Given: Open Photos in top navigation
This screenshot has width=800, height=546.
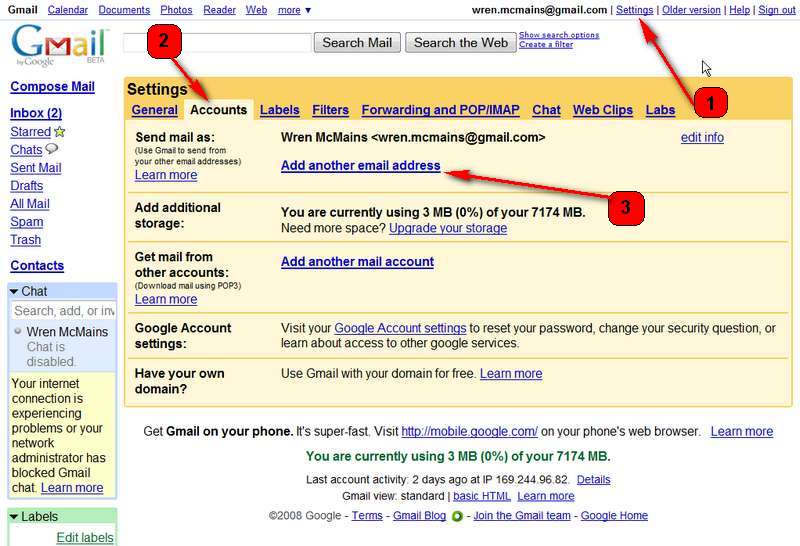Looking at the screenshot, I should click(x=176, y=10).
